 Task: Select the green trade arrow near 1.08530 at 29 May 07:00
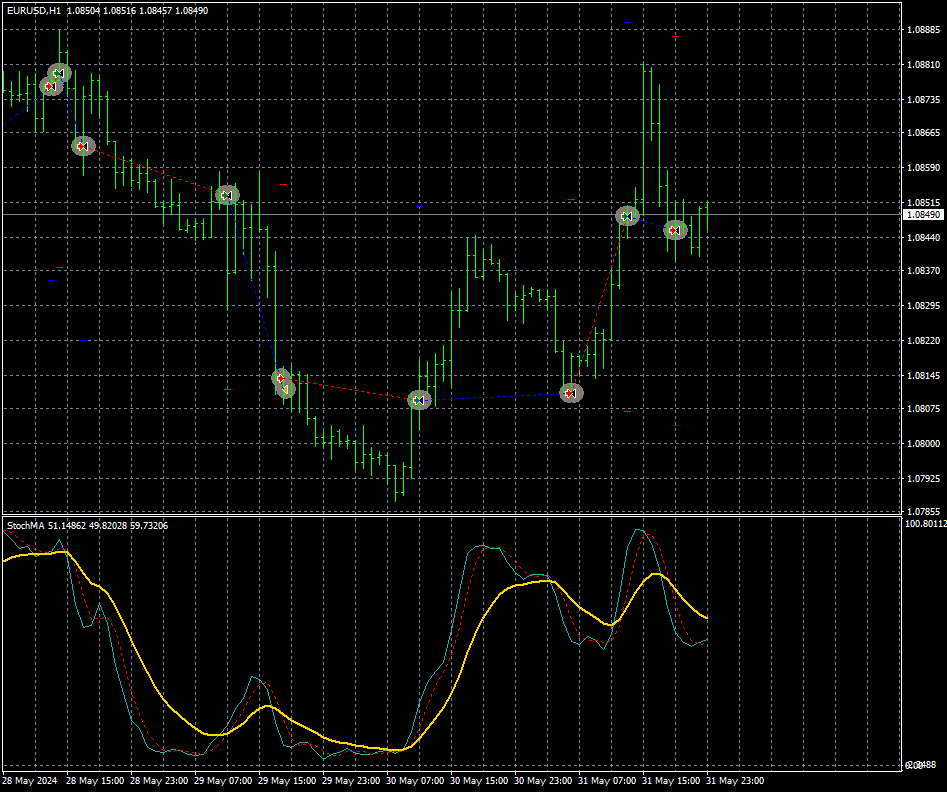pyautogui.click(x=227, y=195)
